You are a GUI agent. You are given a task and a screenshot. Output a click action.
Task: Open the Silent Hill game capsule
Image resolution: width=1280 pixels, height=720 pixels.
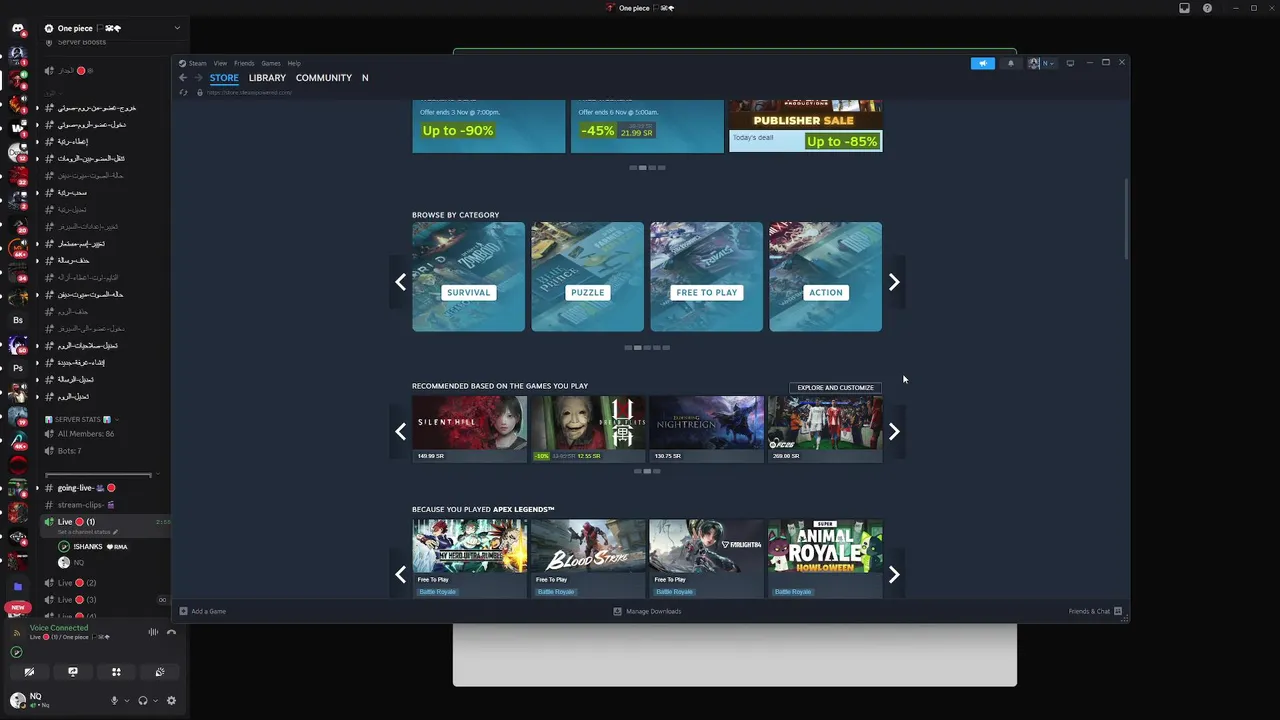click(x=469, y=428)
